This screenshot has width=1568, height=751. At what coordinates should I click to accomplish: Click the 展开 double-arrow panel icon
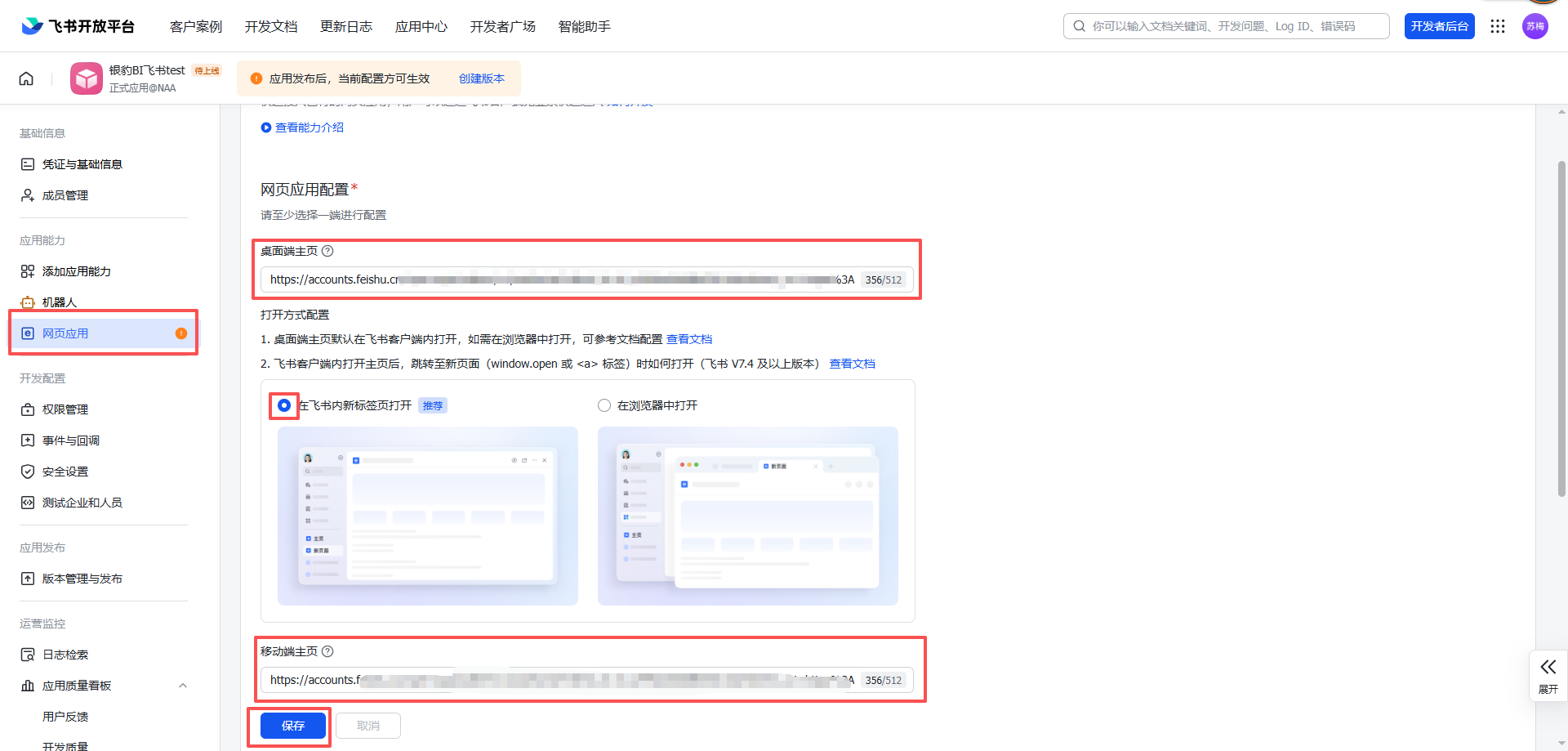click(x=1548, y=668)
